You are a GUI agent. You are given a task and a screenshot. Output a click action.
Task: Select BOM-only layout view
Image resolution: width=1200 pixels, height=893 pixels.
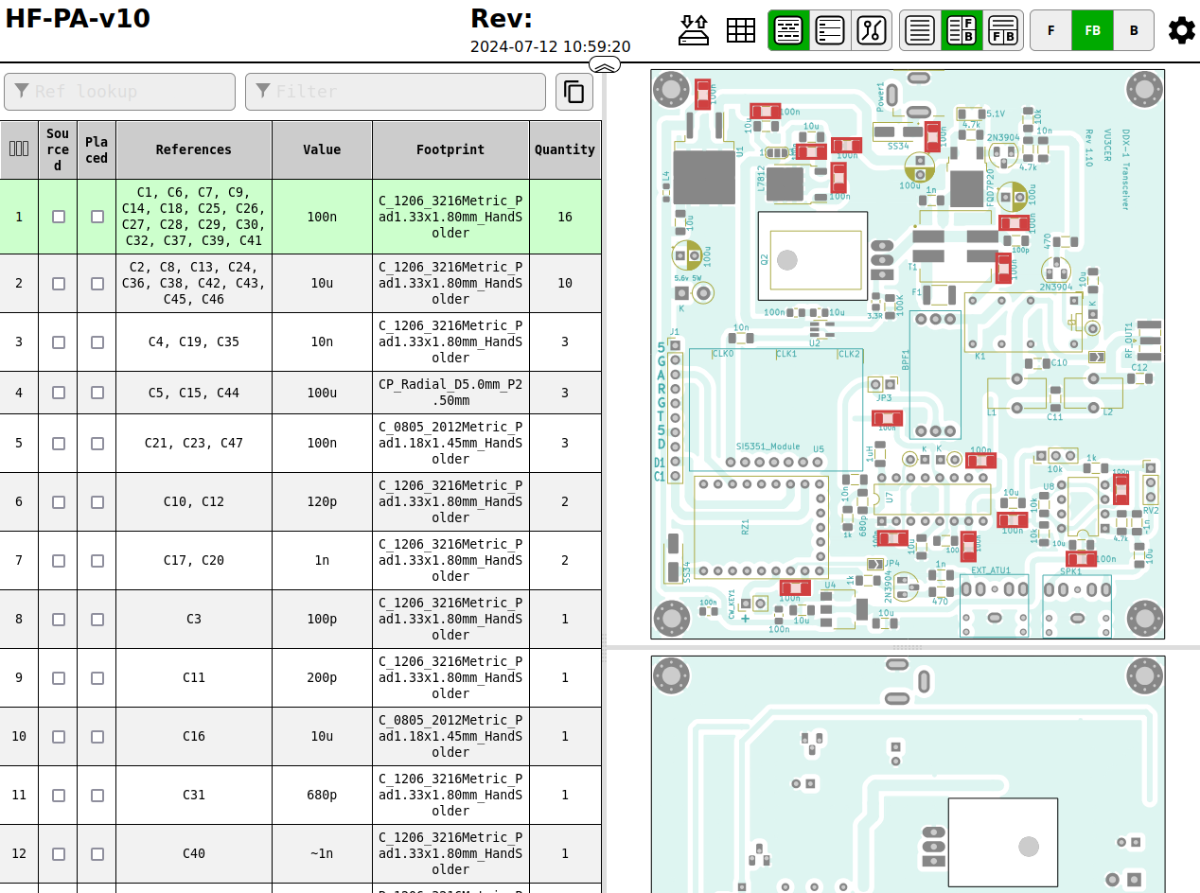pos(920,30)
